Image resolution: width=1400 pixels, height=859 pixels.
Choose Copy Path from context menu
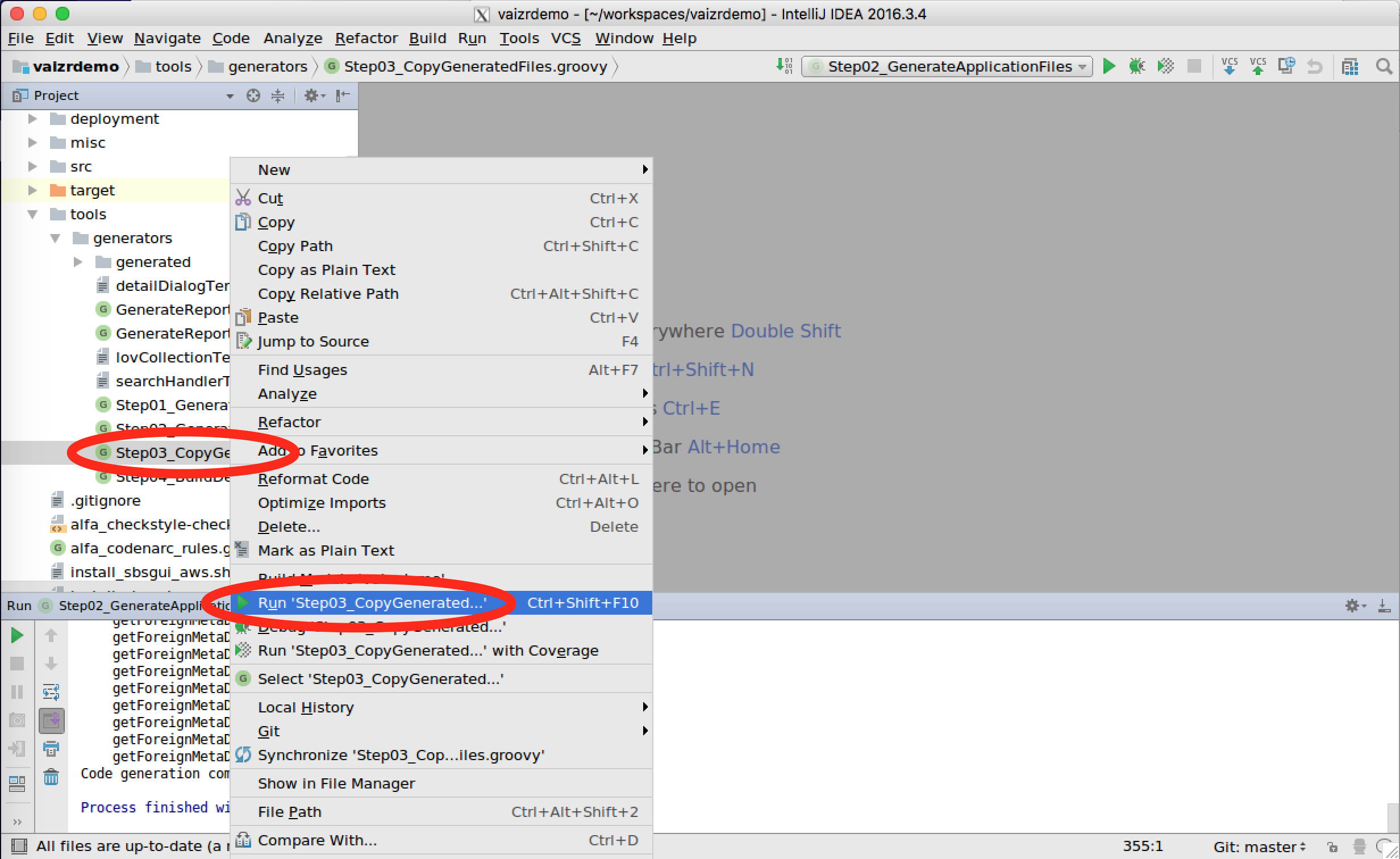pyautogui.click(x=441, y=246)
